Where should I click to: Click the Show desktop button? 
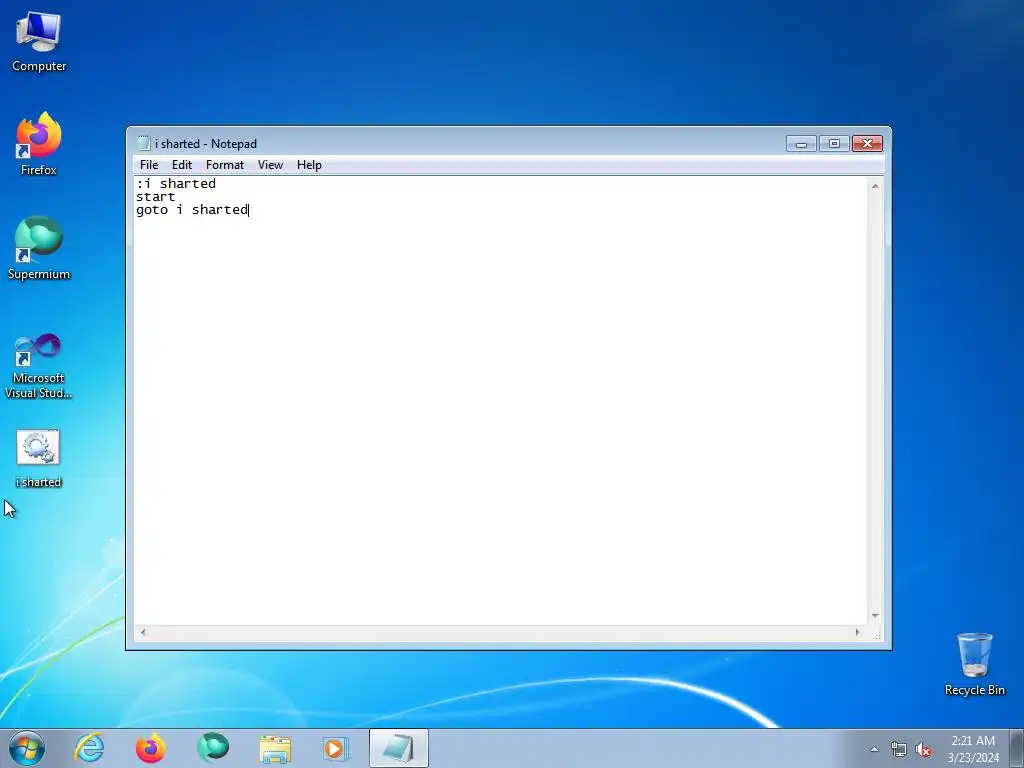(1017, 748)
